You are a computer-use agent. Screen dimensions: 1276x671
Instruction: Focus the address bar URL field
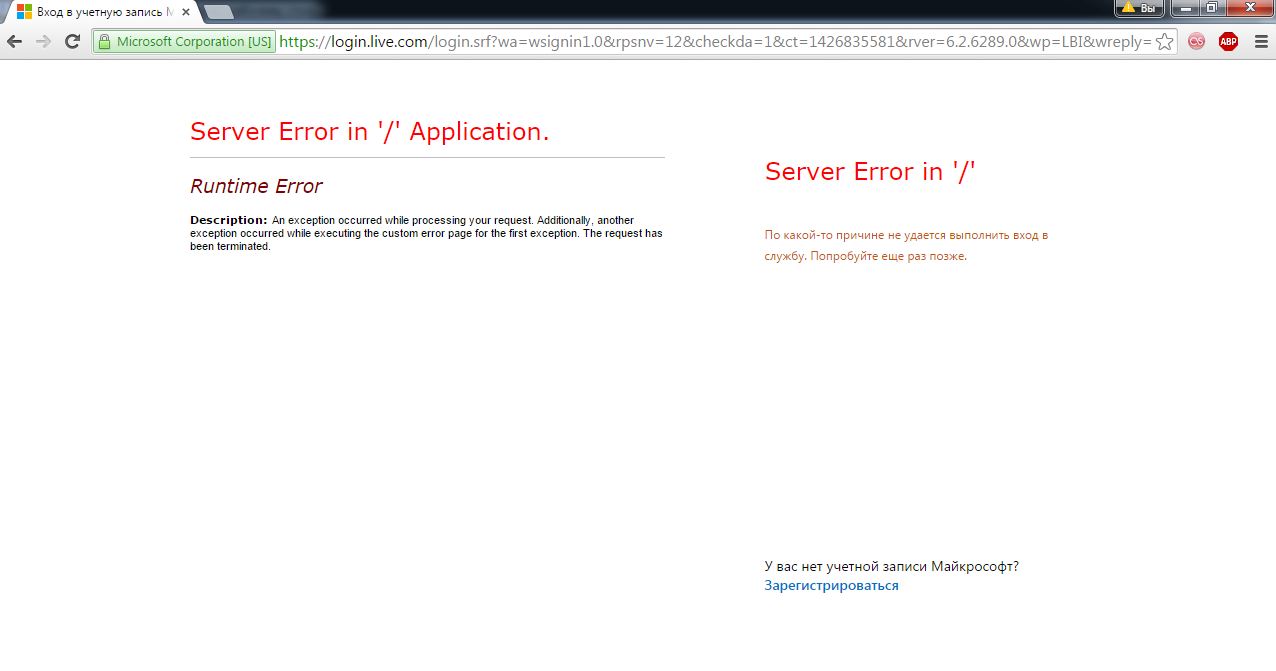pos(700,42)
